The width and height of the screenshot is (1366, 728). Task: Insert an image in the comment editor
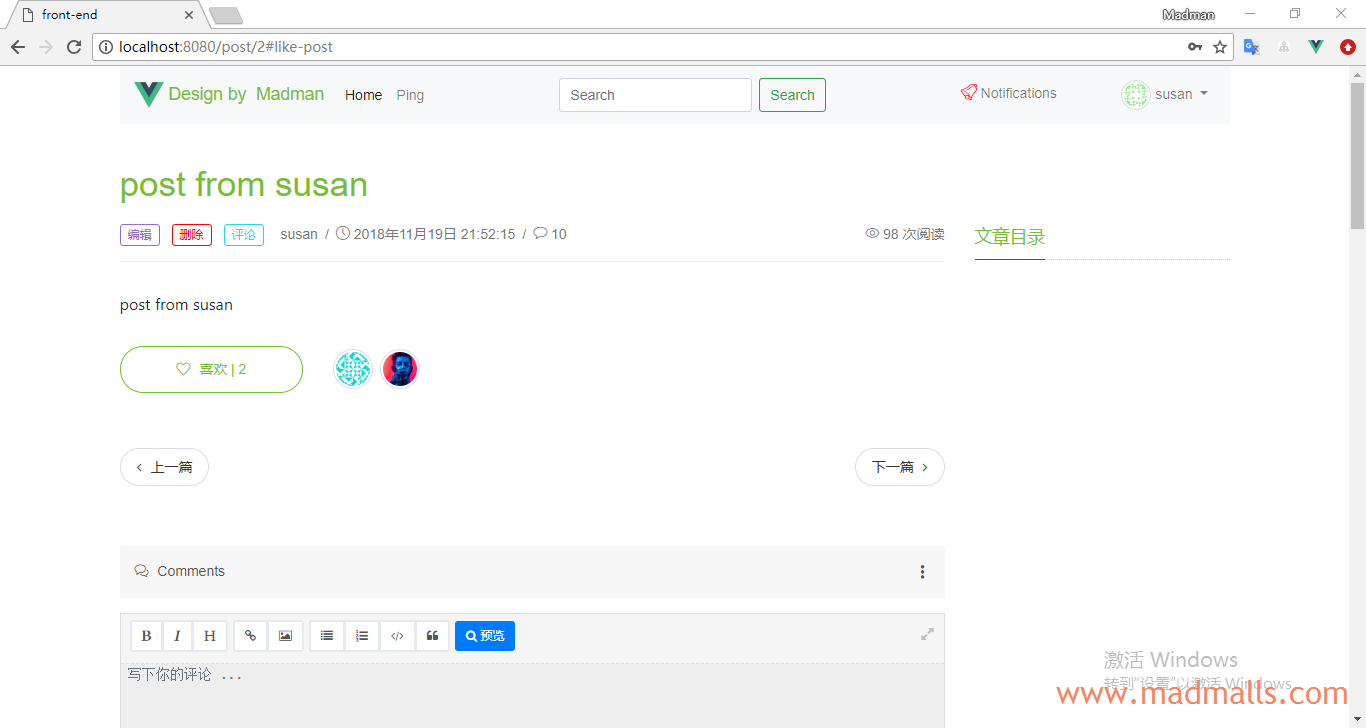(x=285, y=636)
